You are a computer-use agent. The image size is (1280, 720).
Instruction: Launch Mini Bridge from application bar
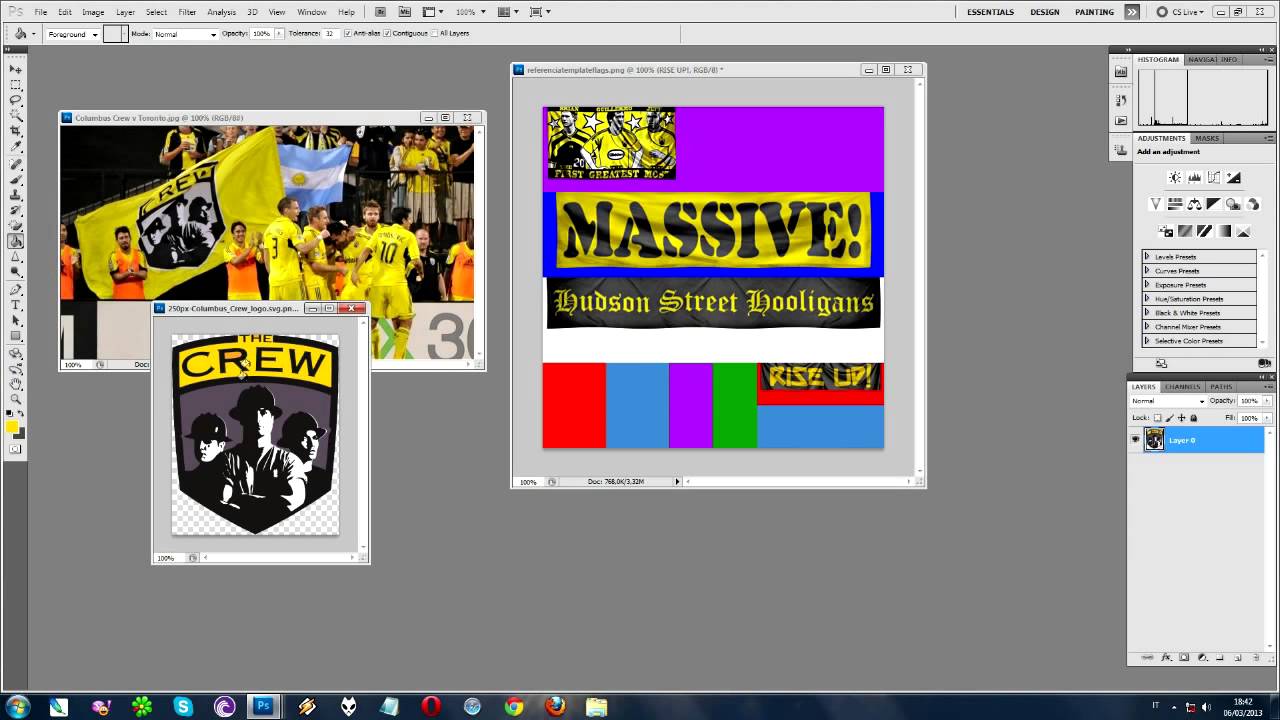[x=404, y=12]
